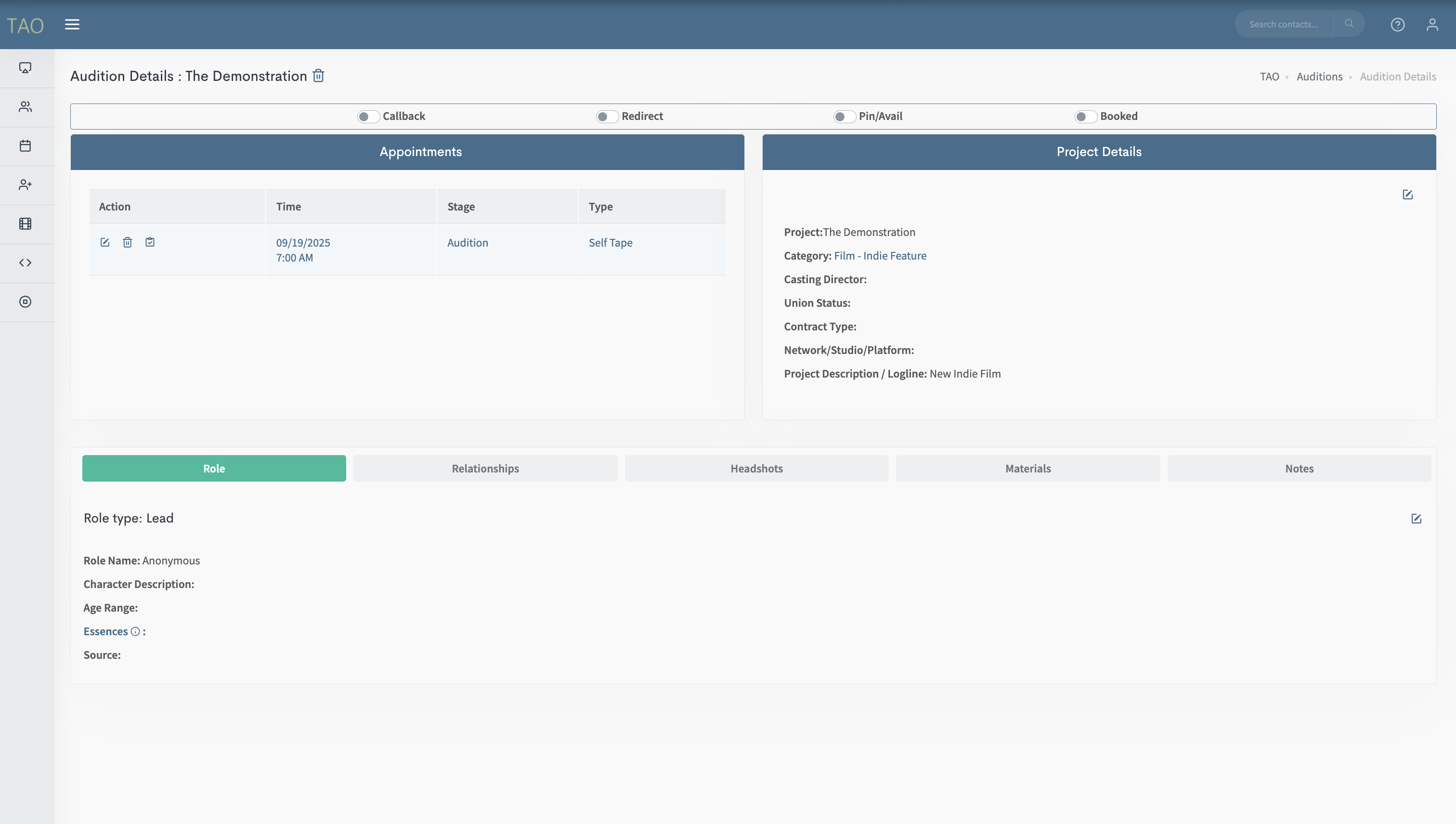The height and width of the screenshot is (824, 1456).
Task: Edit the Role type section
Action: [x=1416, y=518]
